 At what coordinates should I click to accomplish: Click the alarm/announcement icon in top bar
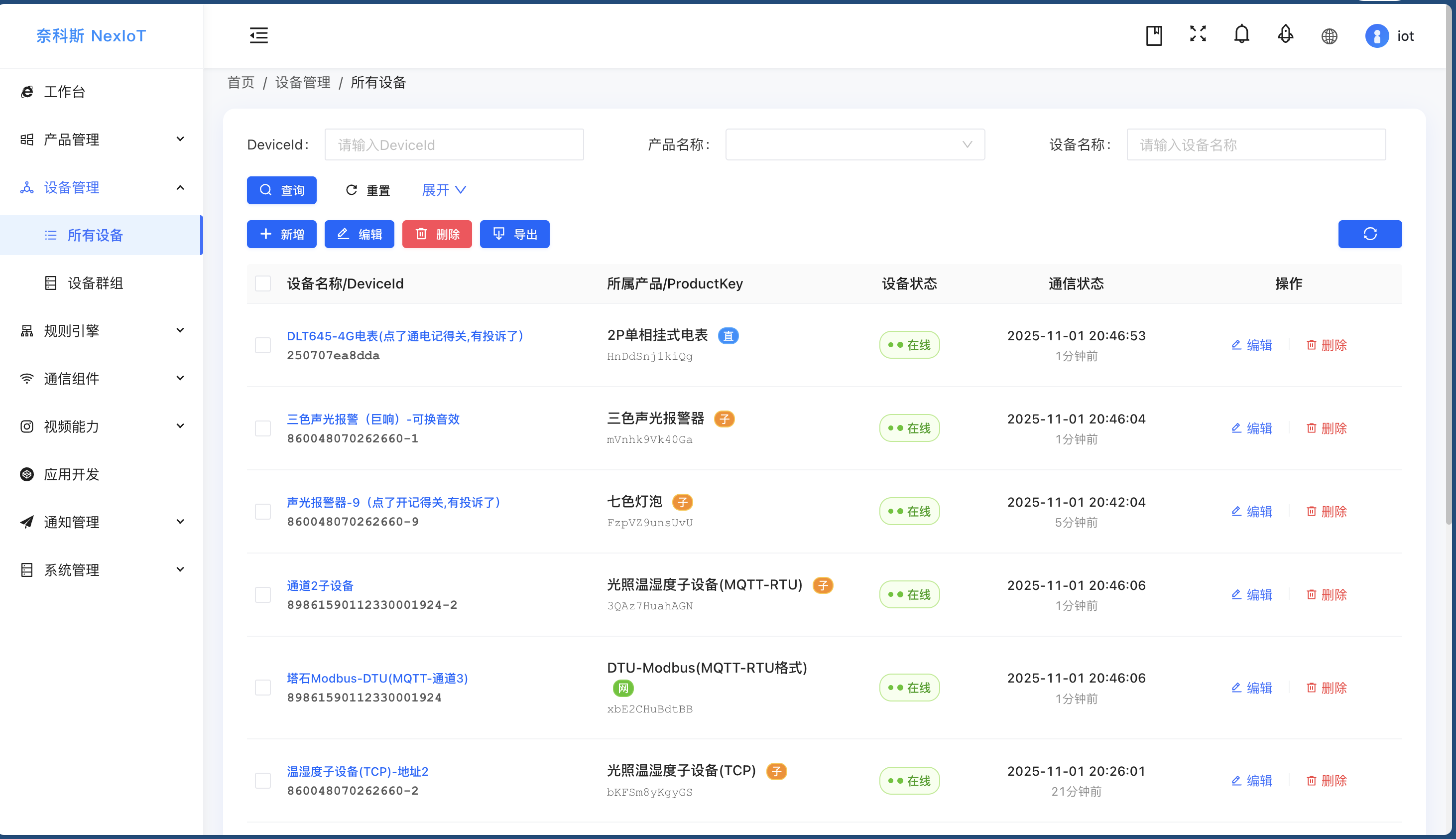(1285, 35)
